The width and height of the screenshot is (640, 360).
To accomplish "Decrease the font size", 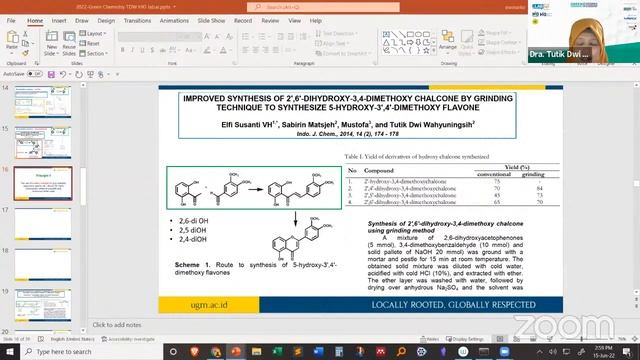I will pyautogui.click(x=218, y=37).
